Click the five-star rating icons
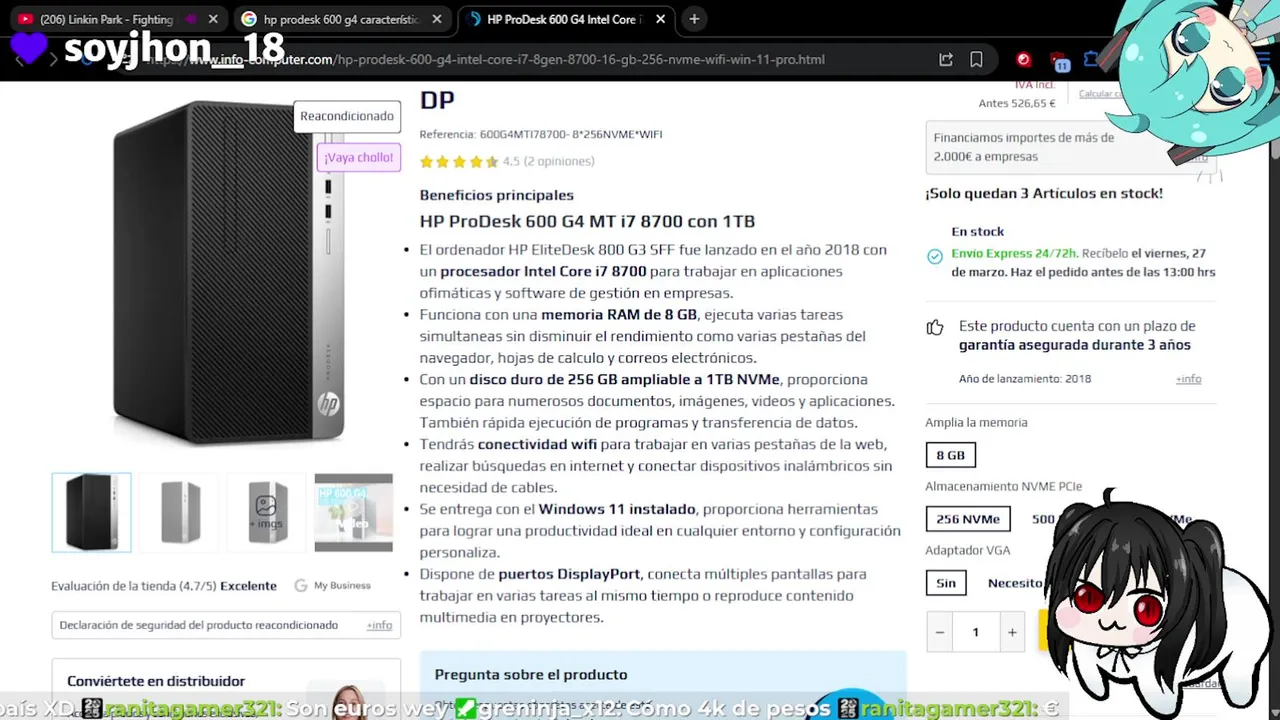 (x=458, y=161)
